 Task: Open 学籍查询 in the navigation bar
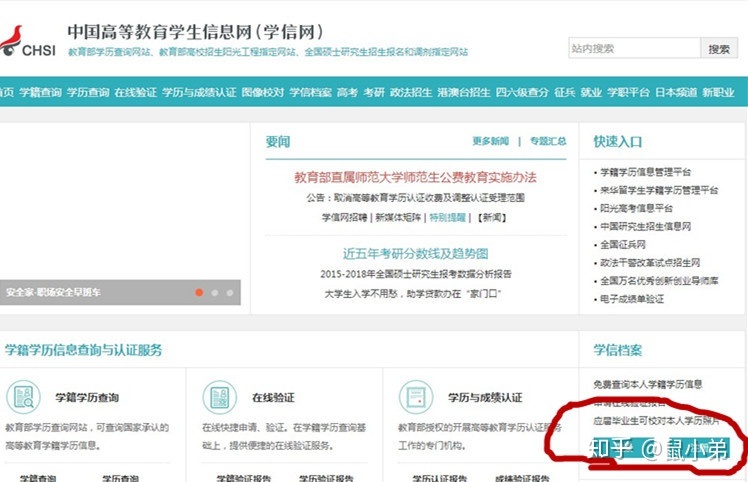(41, 92)
